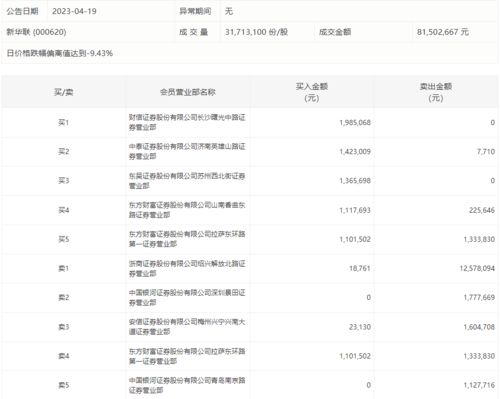The width and height of the screenshot is (500, 399).
Task: Click the 异常期间 label
Action: [195, 11]
